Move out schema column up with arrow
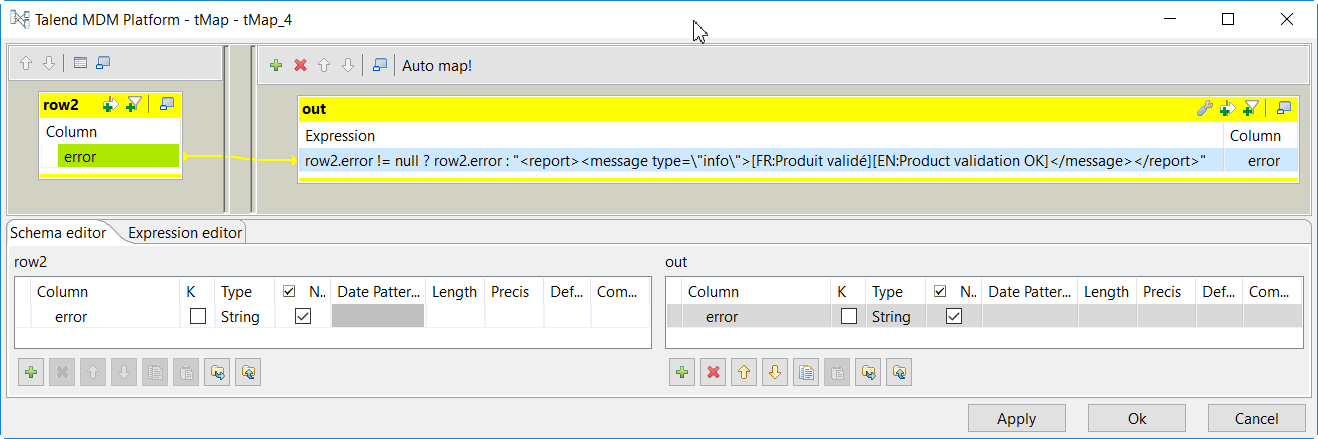This screenshot has height=439, width=1318. click(x=743, y=372)
